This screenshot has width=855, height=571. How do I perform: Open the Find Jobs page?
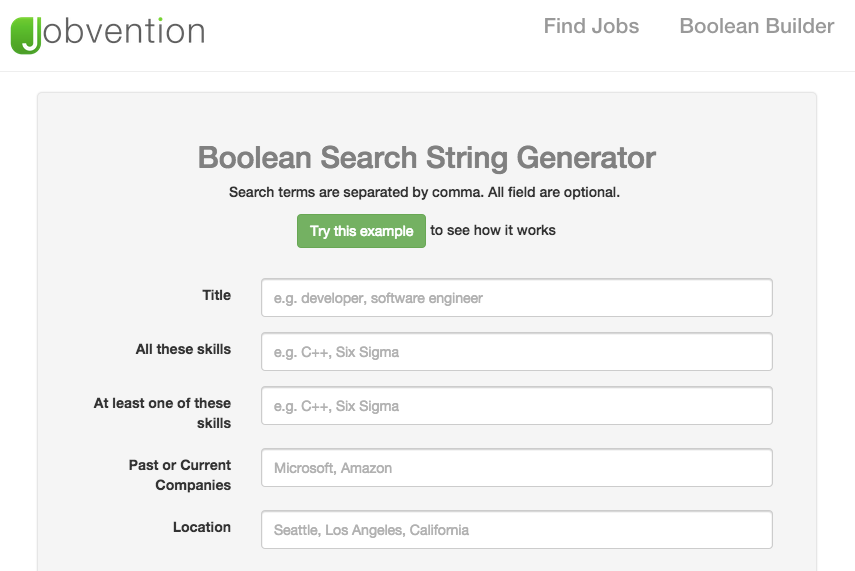(591, 26)
